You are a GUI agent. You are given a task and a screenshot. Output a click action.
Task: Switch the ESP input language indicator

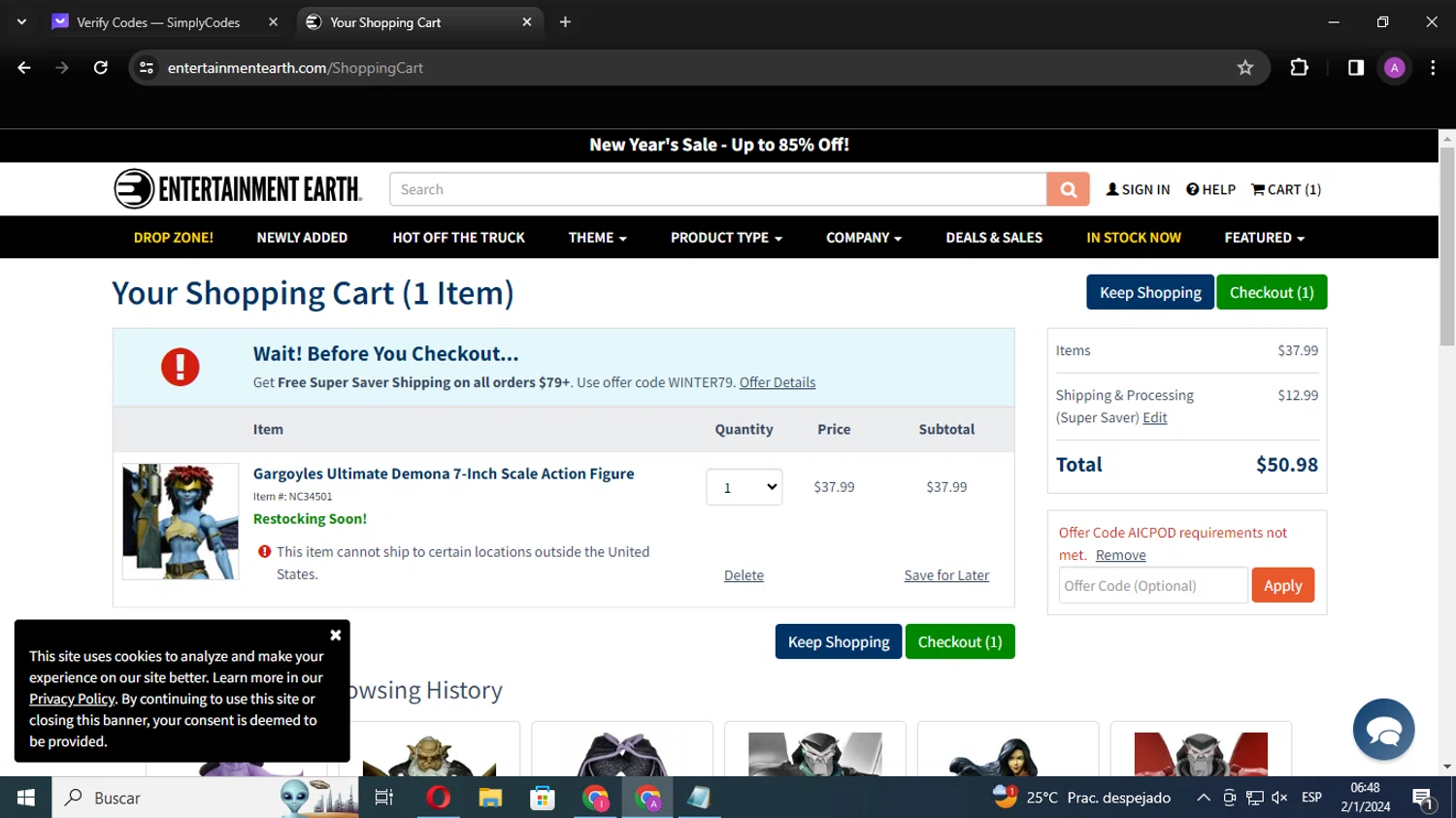[1311, 798]
